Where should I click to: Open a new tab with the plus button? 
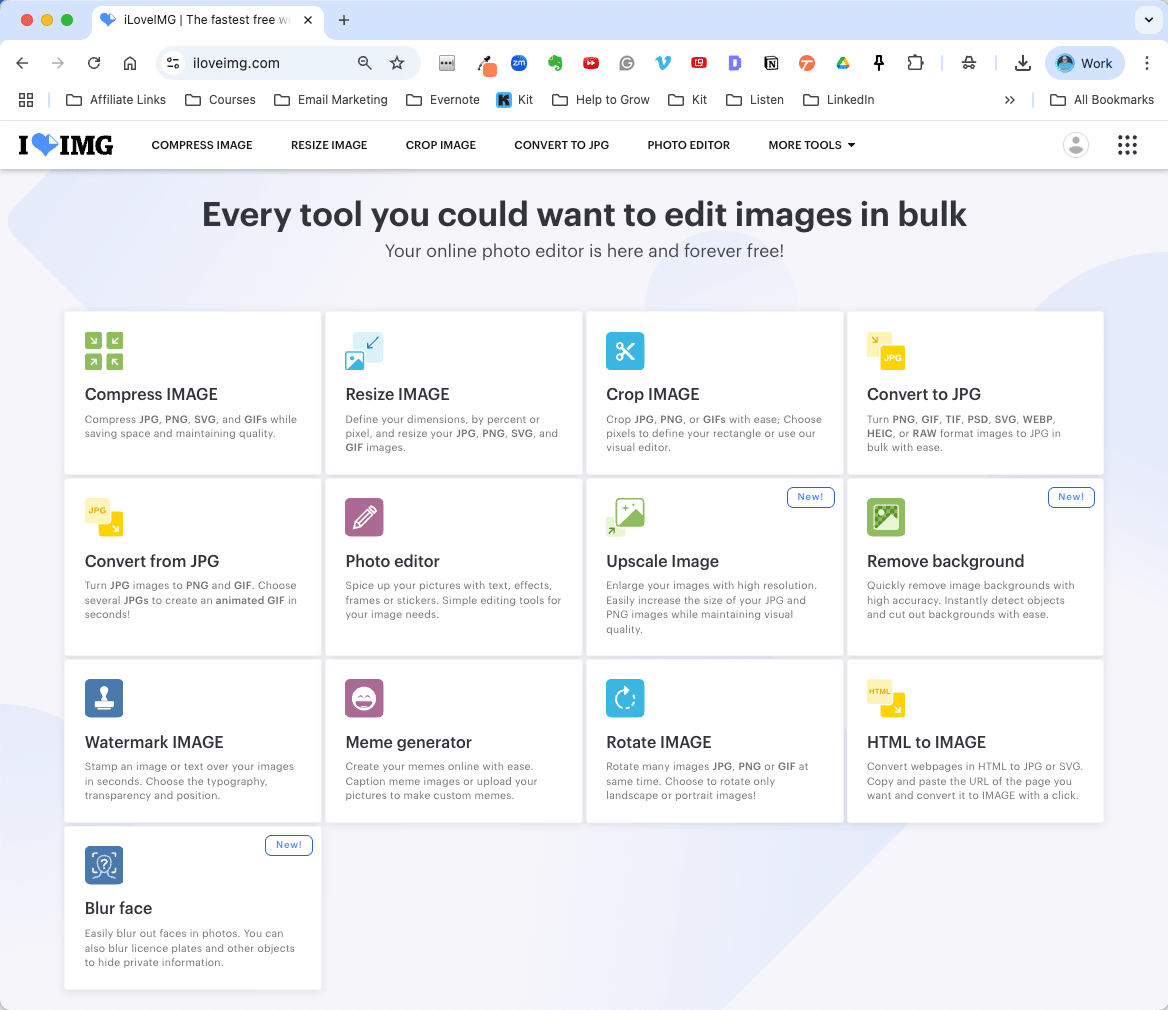coord(343,20)
